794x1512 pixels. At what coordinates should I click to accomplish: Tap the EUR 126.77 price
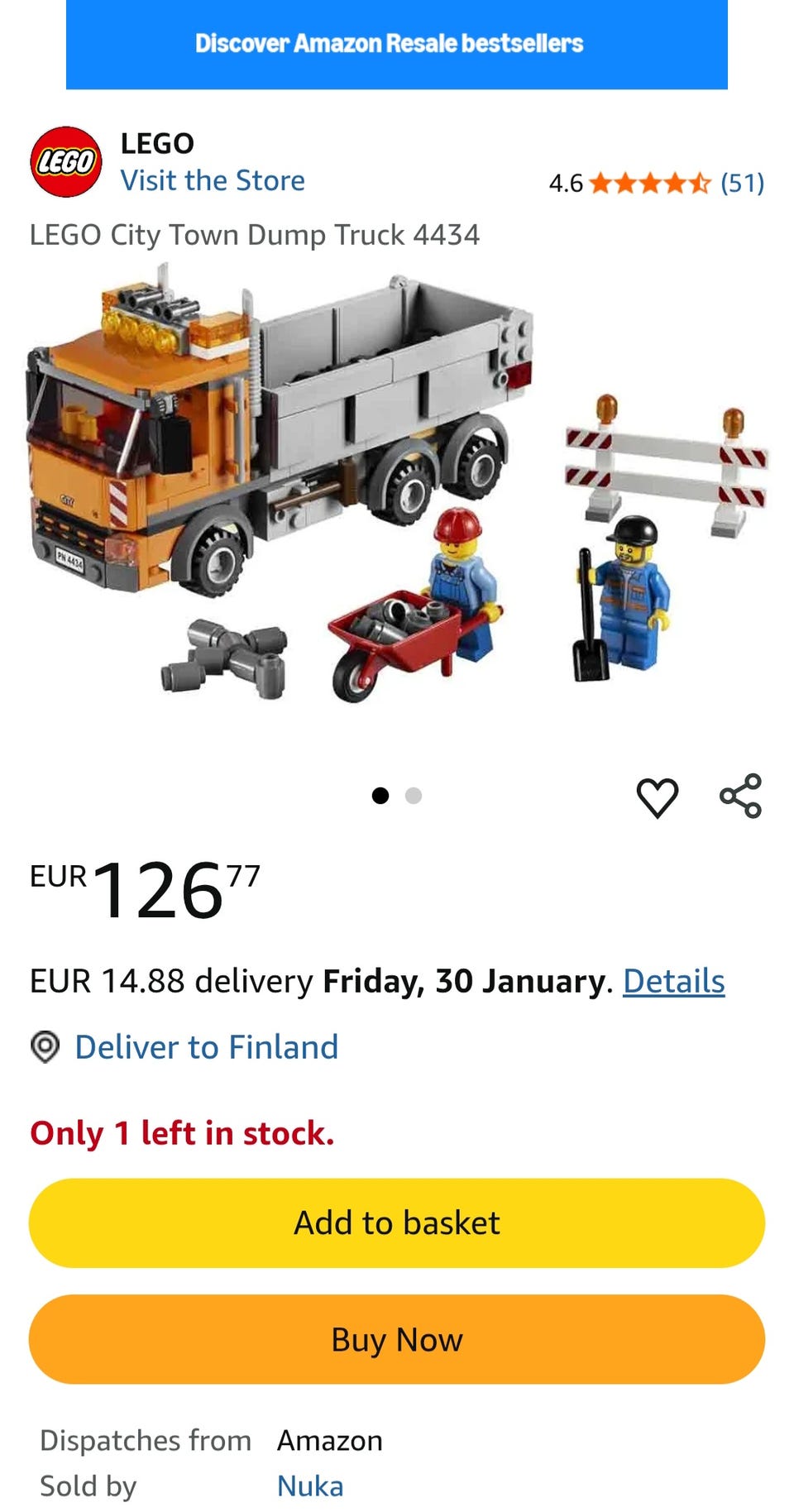tap(146, 890)
